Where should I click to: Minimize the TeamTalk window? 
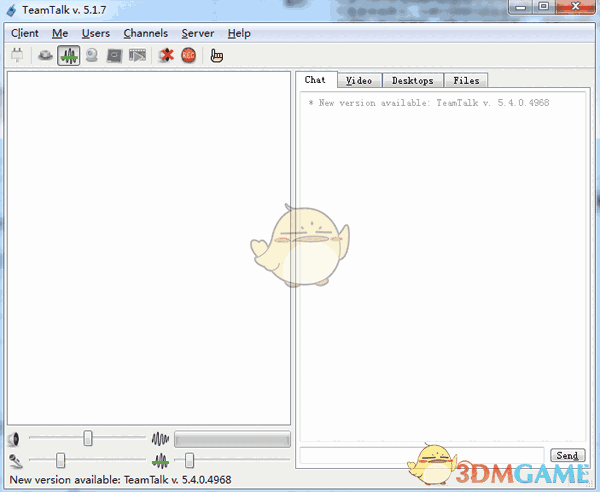tap(520, 7)
